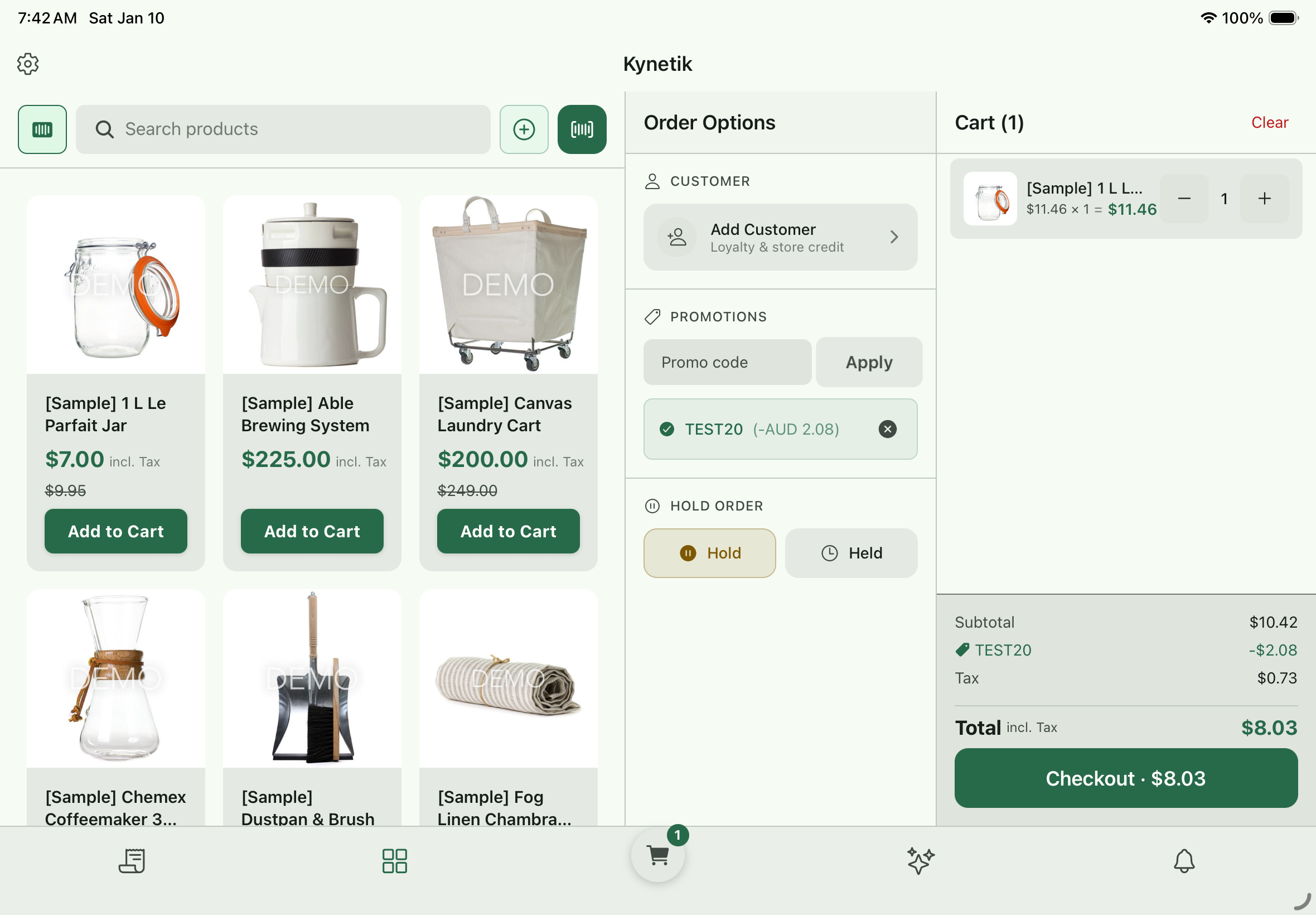
Task: Click the $225.00 Able Brewing price
Action: point(286,459)
